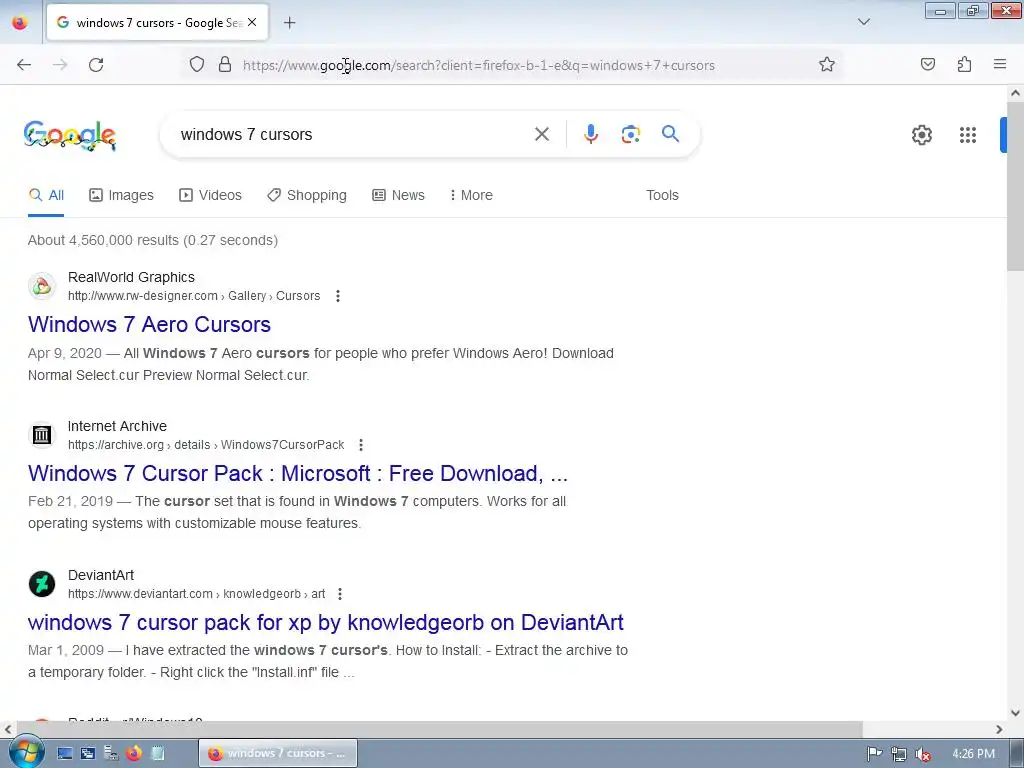Click the 'Internet Archive' site name
This screenshot has height=768, width=1024.
118,426
